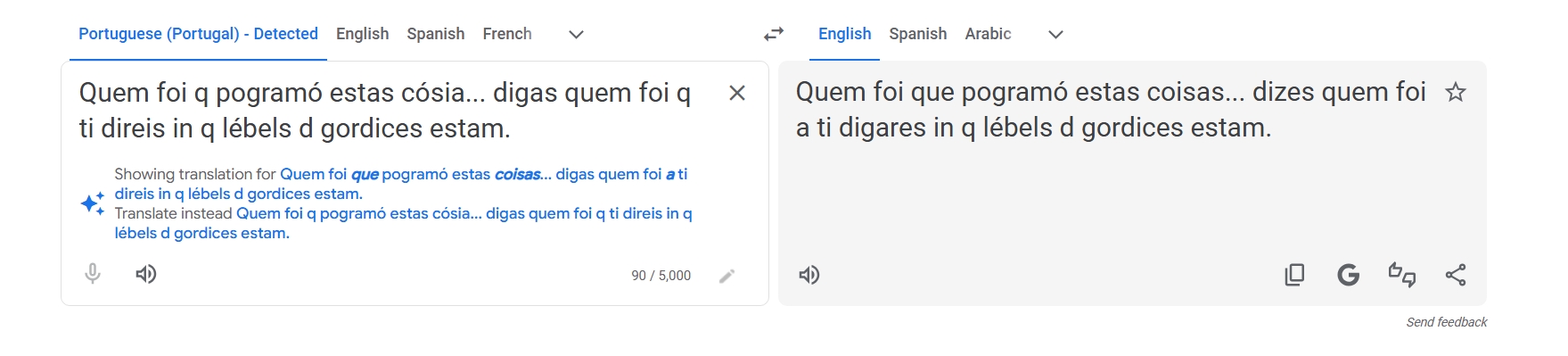
Task: Expand the source language list
Action: [577, 34]
